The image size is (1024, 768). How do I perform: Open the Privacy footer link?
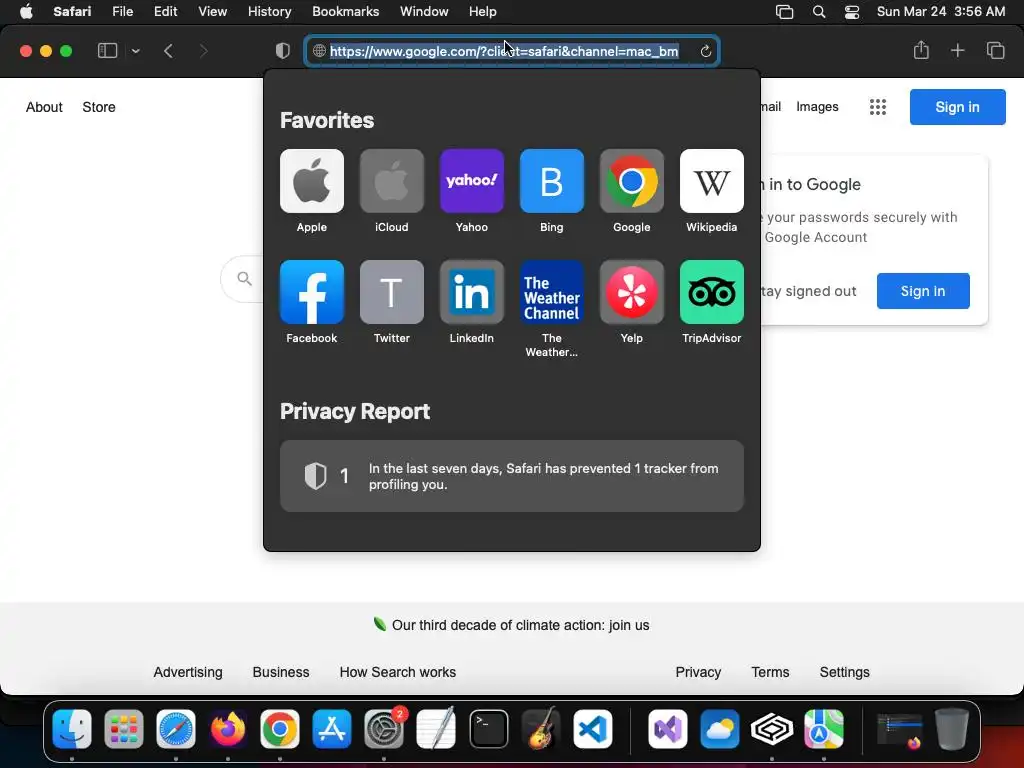click(698, 672)
